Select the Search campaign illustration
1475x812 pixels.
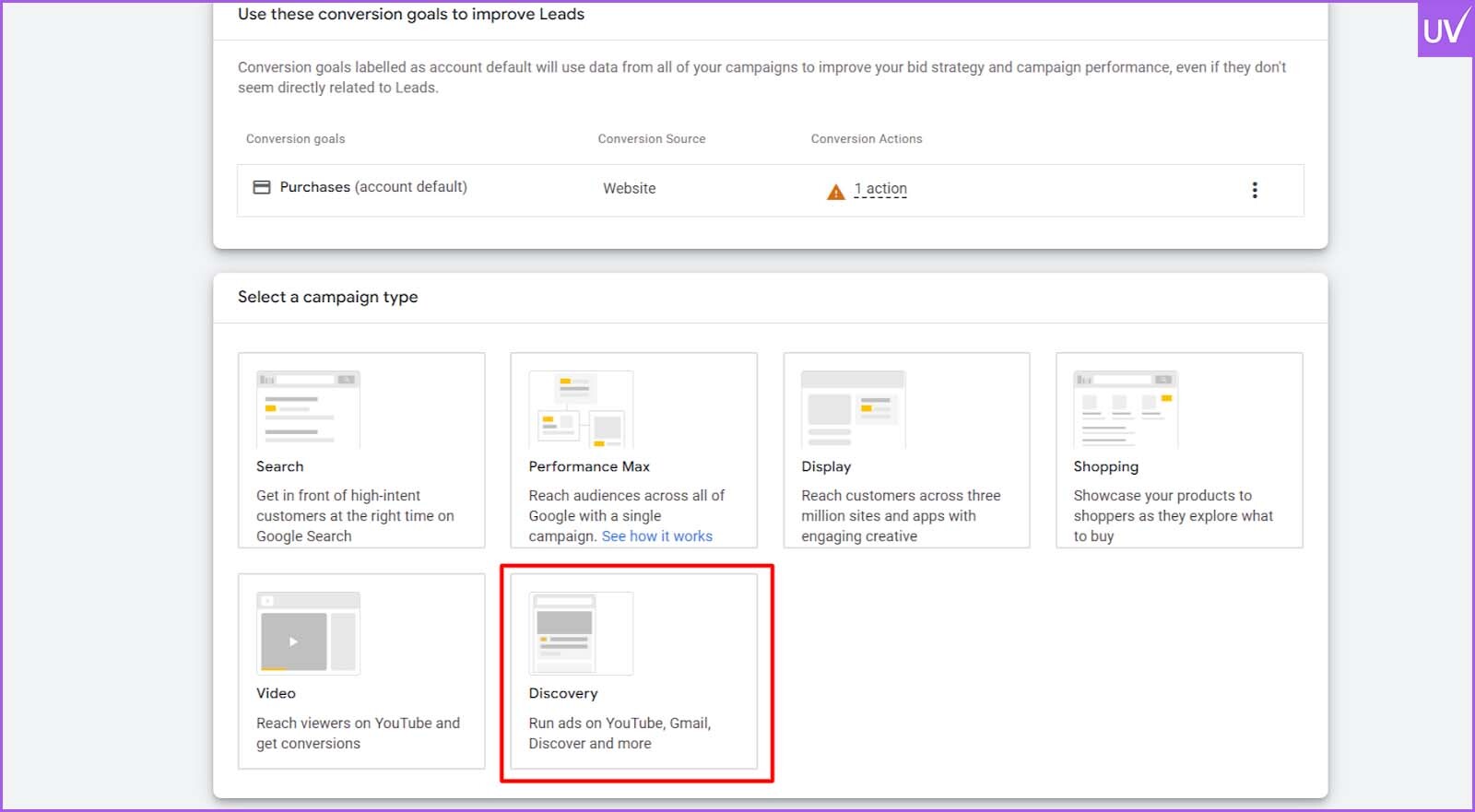coord(308,409)
